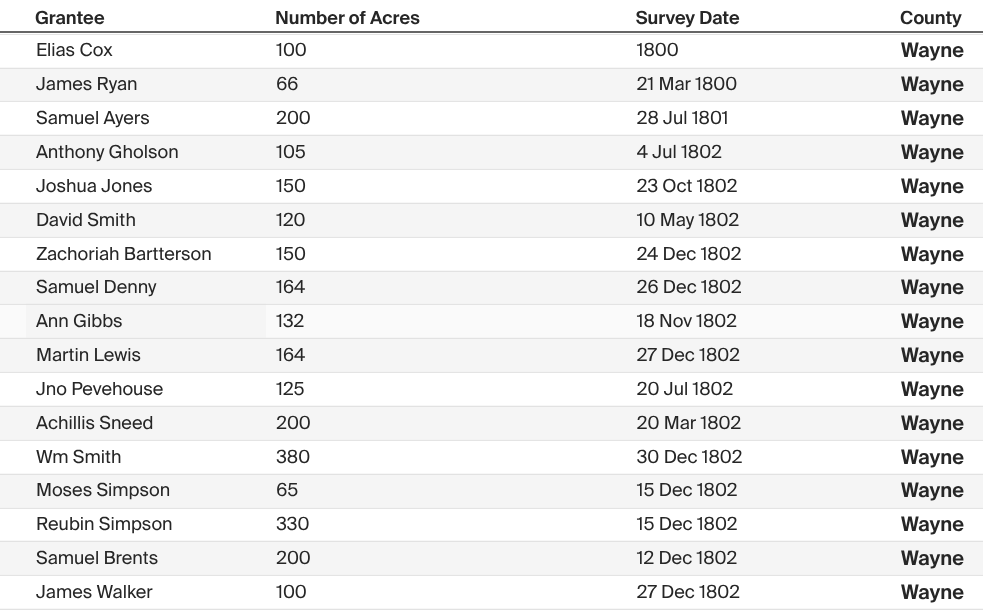Viewport: 983px width, 610px height.
Task: Click the 26 Dec 1802 date cell
Action: coord(688,287)
